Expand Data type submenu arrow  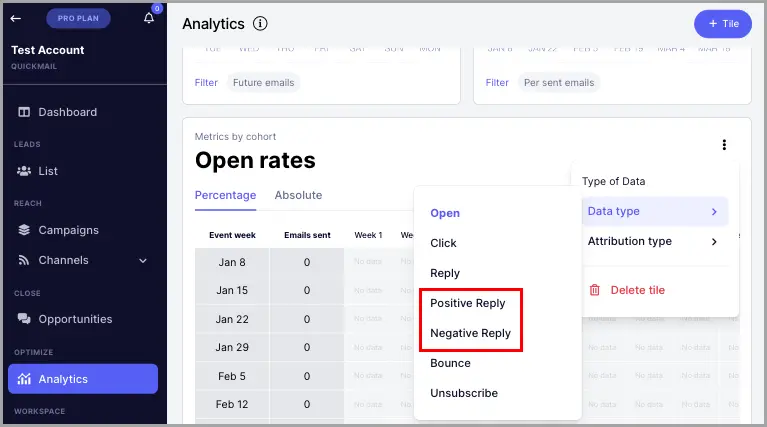coord(714,212)
